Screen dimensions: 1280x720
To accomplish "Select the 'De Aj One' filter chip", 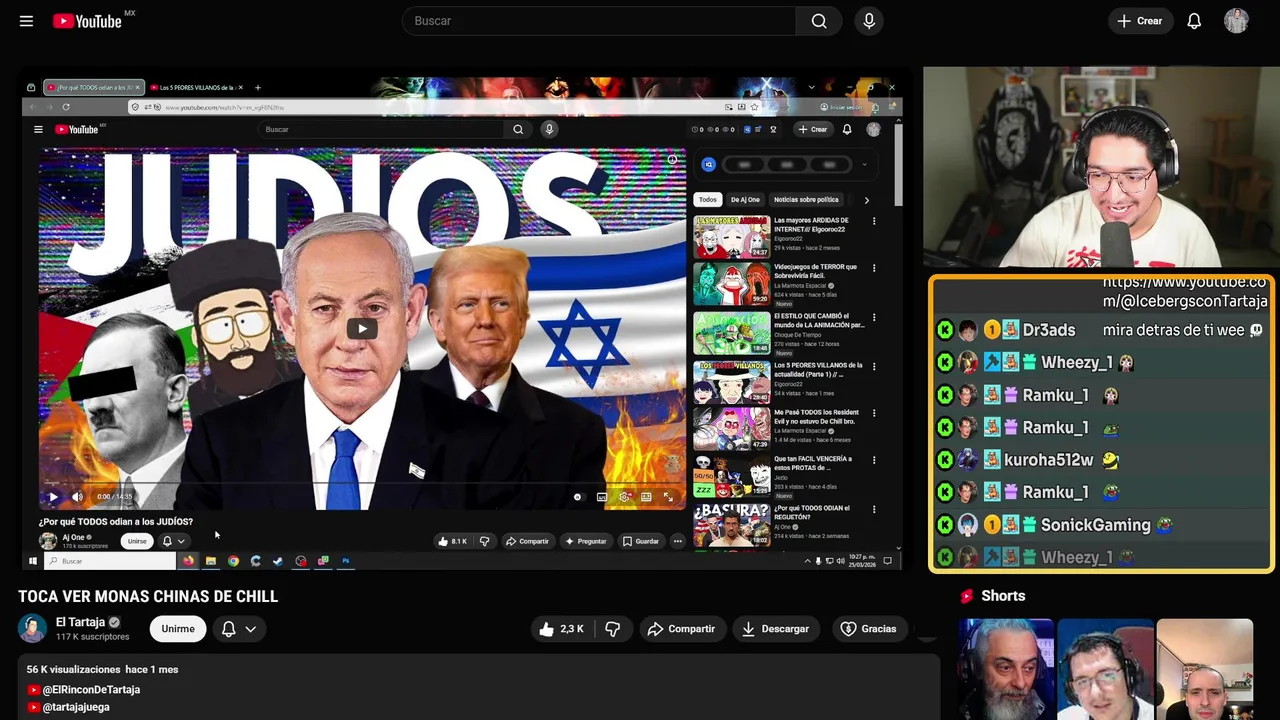I will coord(745,200).
